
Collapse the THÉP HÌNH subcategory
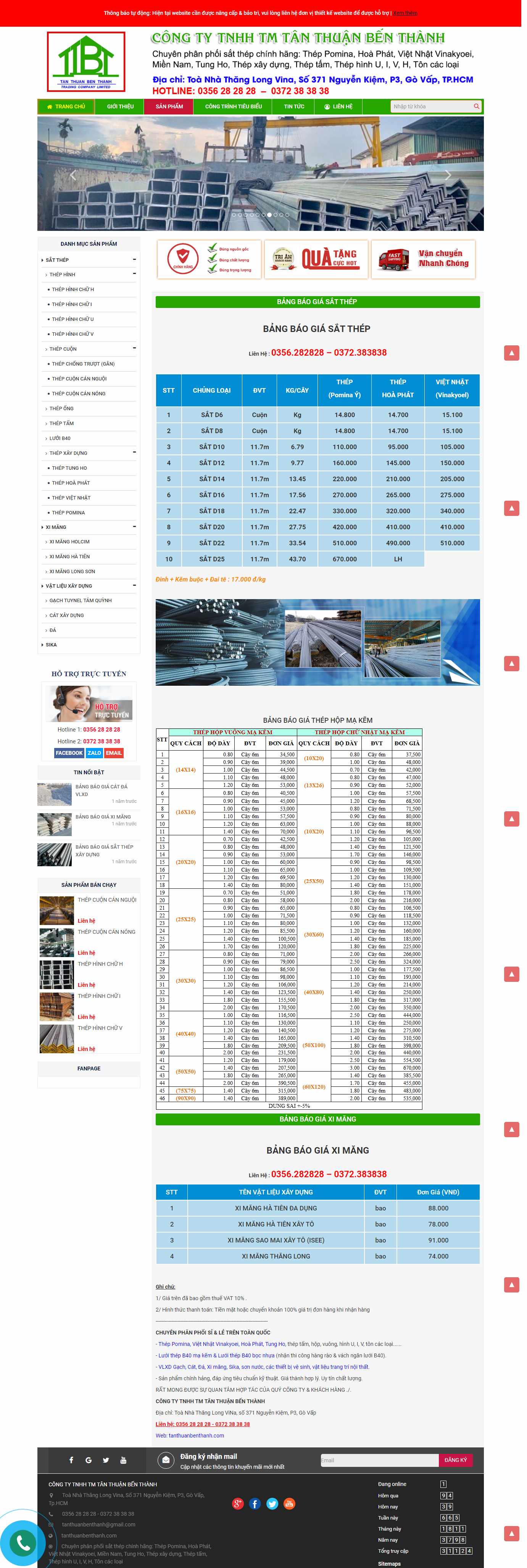click(134, 274)
